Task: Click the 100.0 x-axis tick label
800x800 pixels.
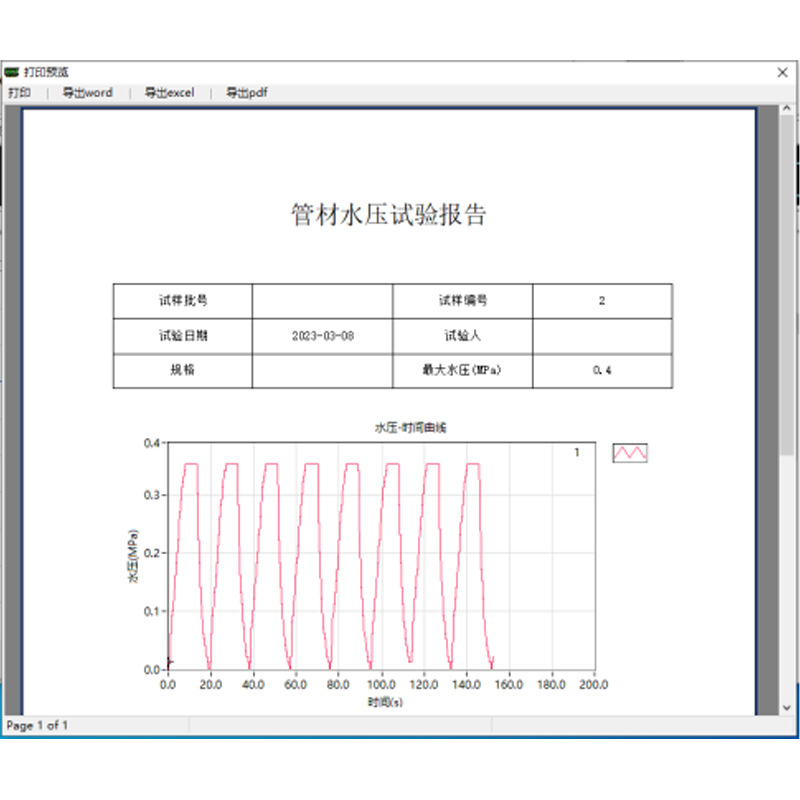Action: point(381,685)
